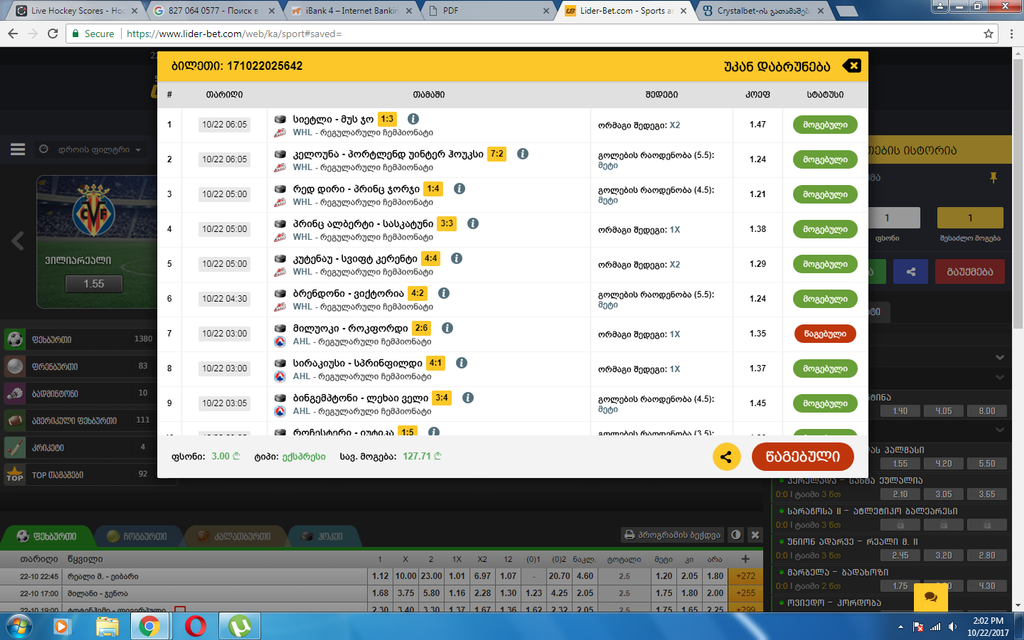
Task: Click the system clock showing 2:02 PM
Action: point(987,621)
